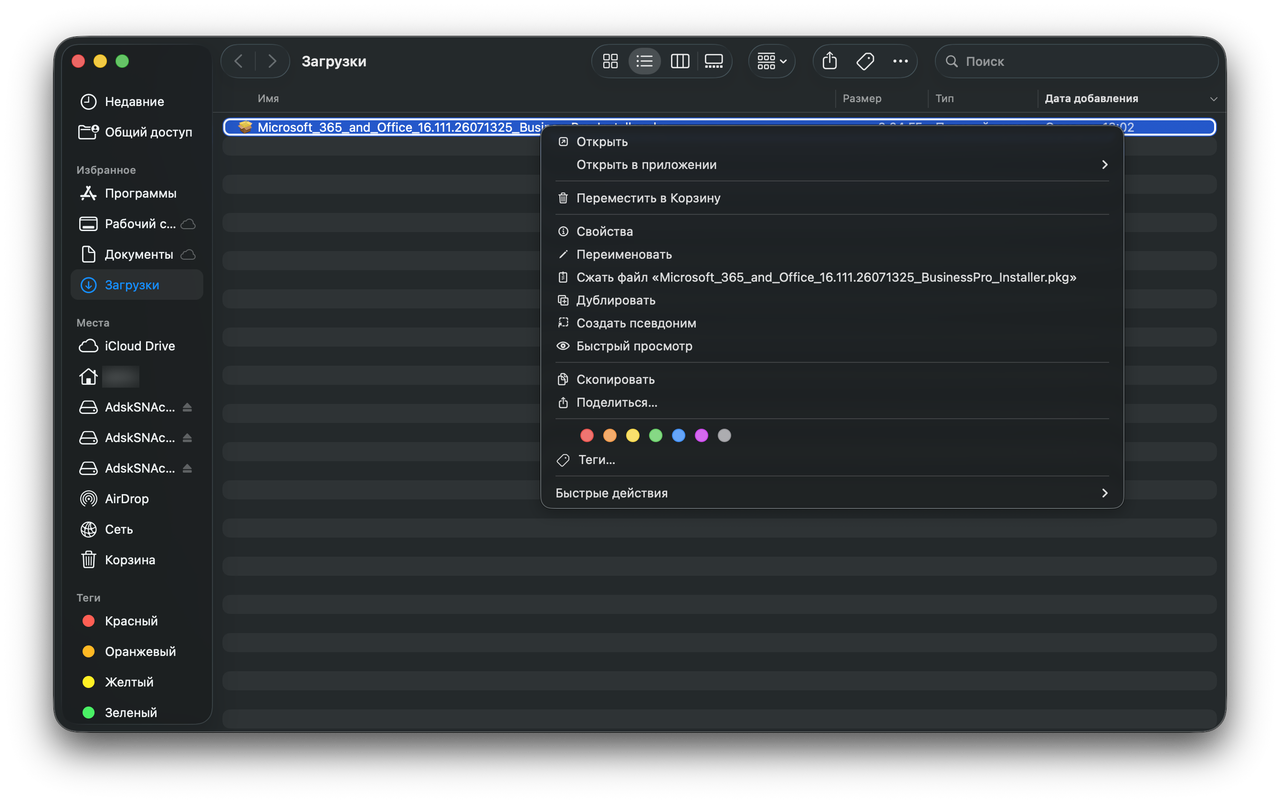Screen dimensions: 1280x803
Task: Click the sort chevron in Дата добавления header
Action: coord(1213,99)
